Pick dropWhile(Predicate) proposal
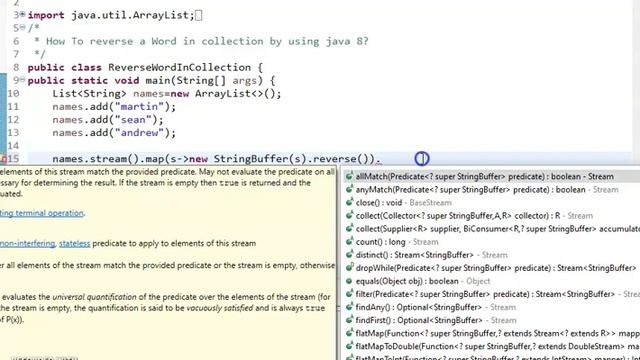This screenshot has width=640, height=360. [x=491, y=268]
